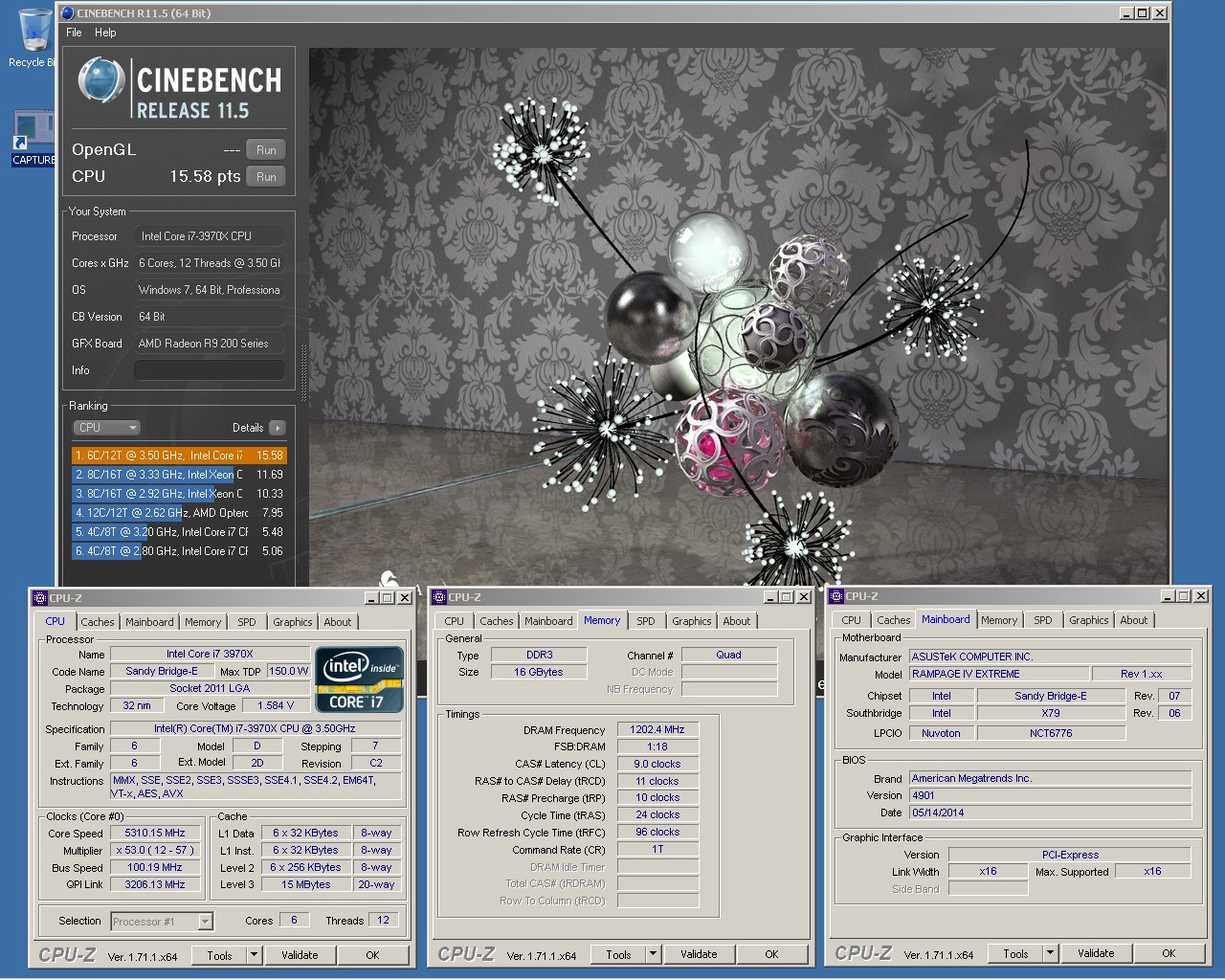The image size is (1225, 980).
Task: Switch to Mainboard tab in the CPU-Z CPU window
Action: (150, 622)
